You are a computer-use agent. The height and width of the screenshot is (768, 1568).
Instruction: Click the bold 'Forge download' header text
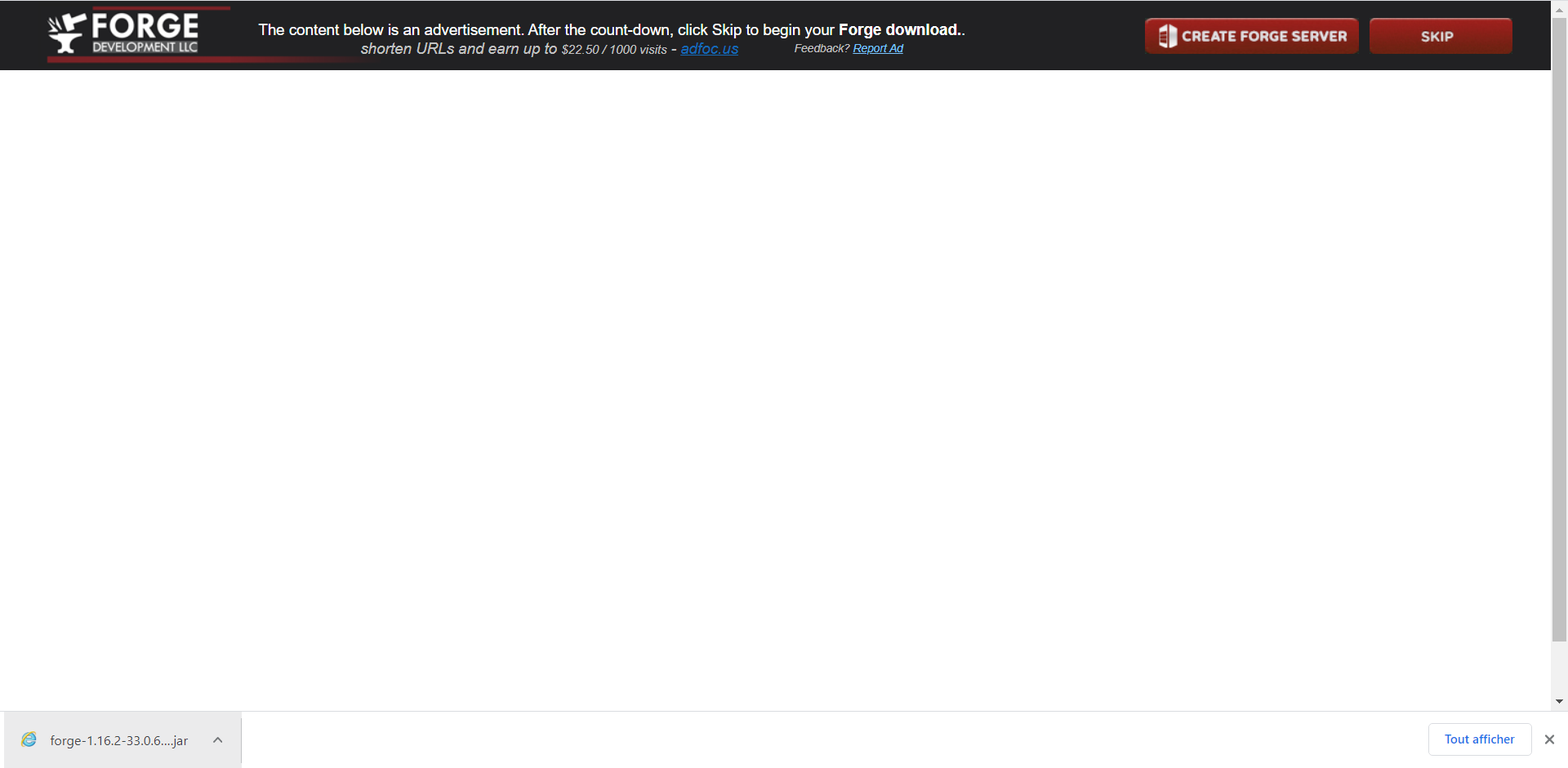pyautogui.click(x=898, y=29)
